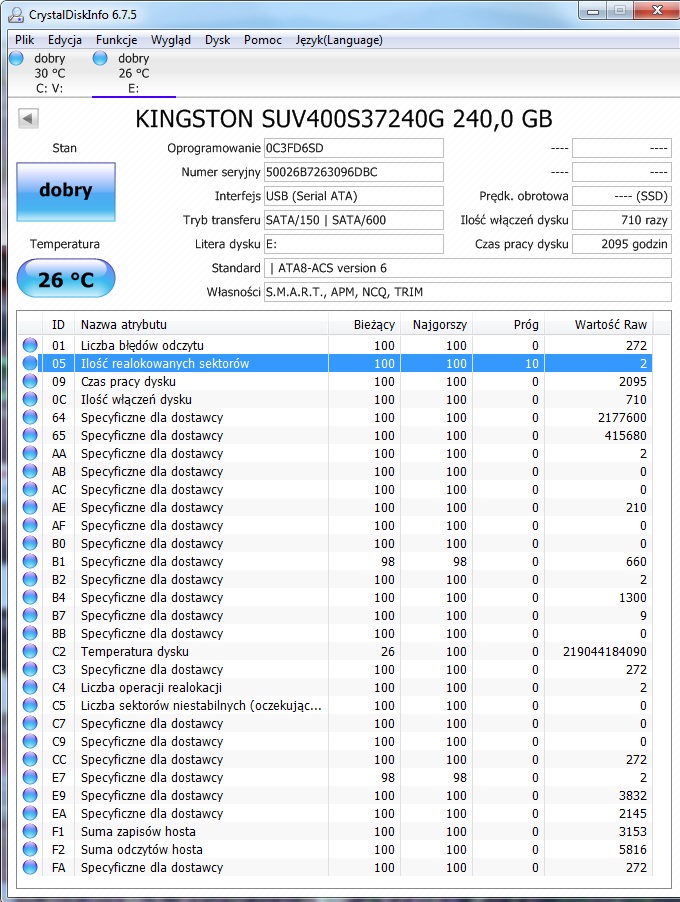680x902 pixels.
Task: Click the status orb for attribute C2
Action: [x=30, y=651]
